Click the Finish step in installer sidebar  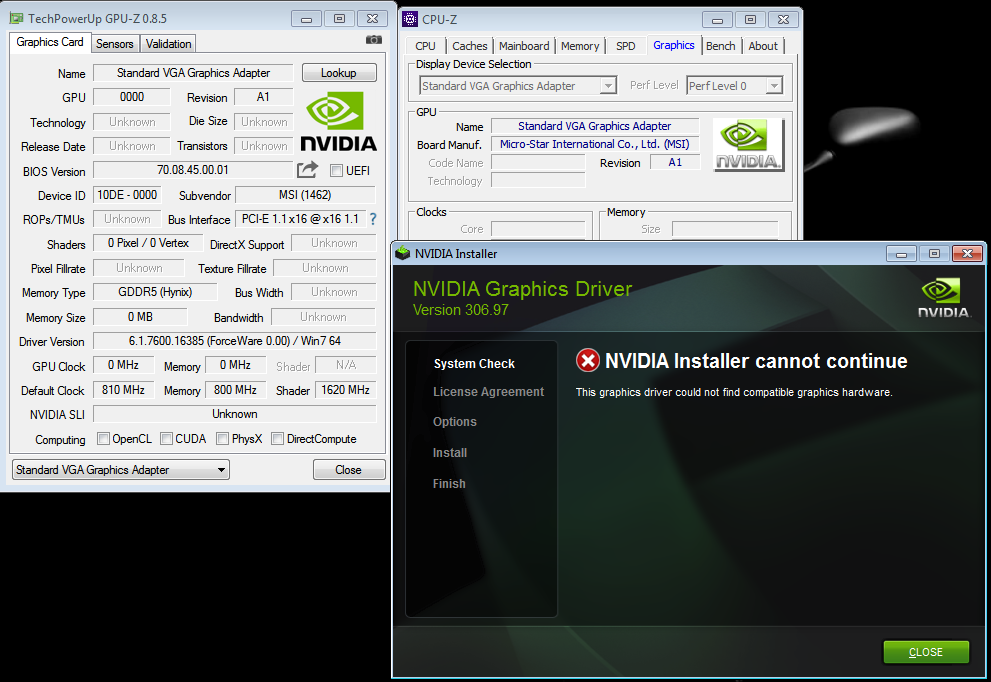click(x=449, y=484)
